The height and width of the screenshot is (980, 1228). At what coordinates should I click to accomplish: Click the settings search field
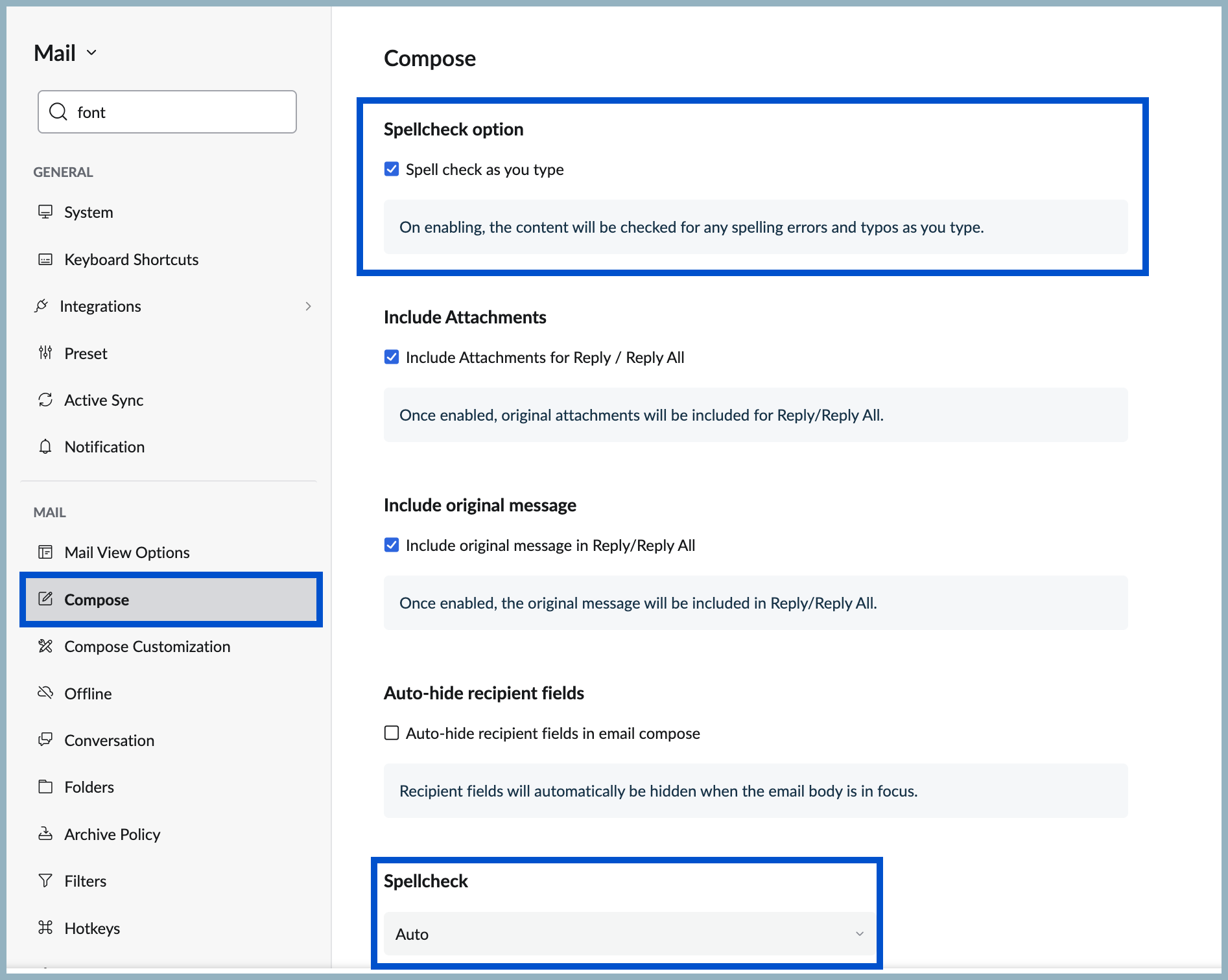182,112
